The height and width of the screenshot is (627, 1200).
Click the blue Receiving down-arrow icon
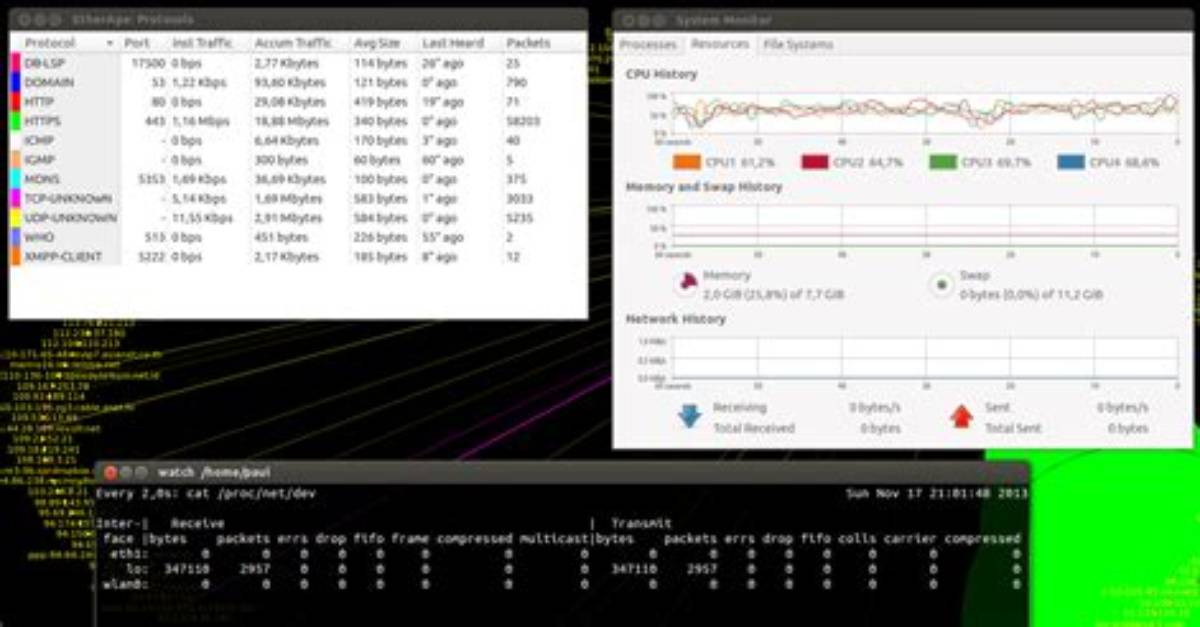pyautogui.click(x=690, y=417)
